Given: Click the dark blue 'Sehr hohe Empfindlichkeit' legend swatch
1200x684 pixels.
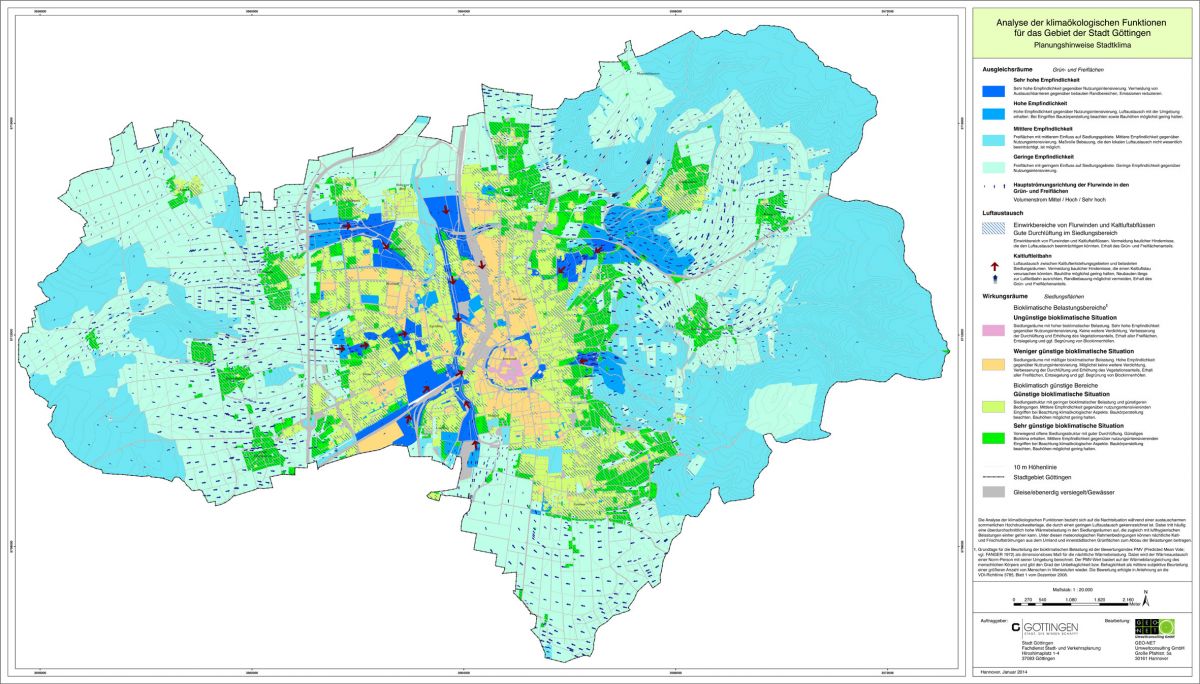Looking at the screenshot, I should [993, 91].
